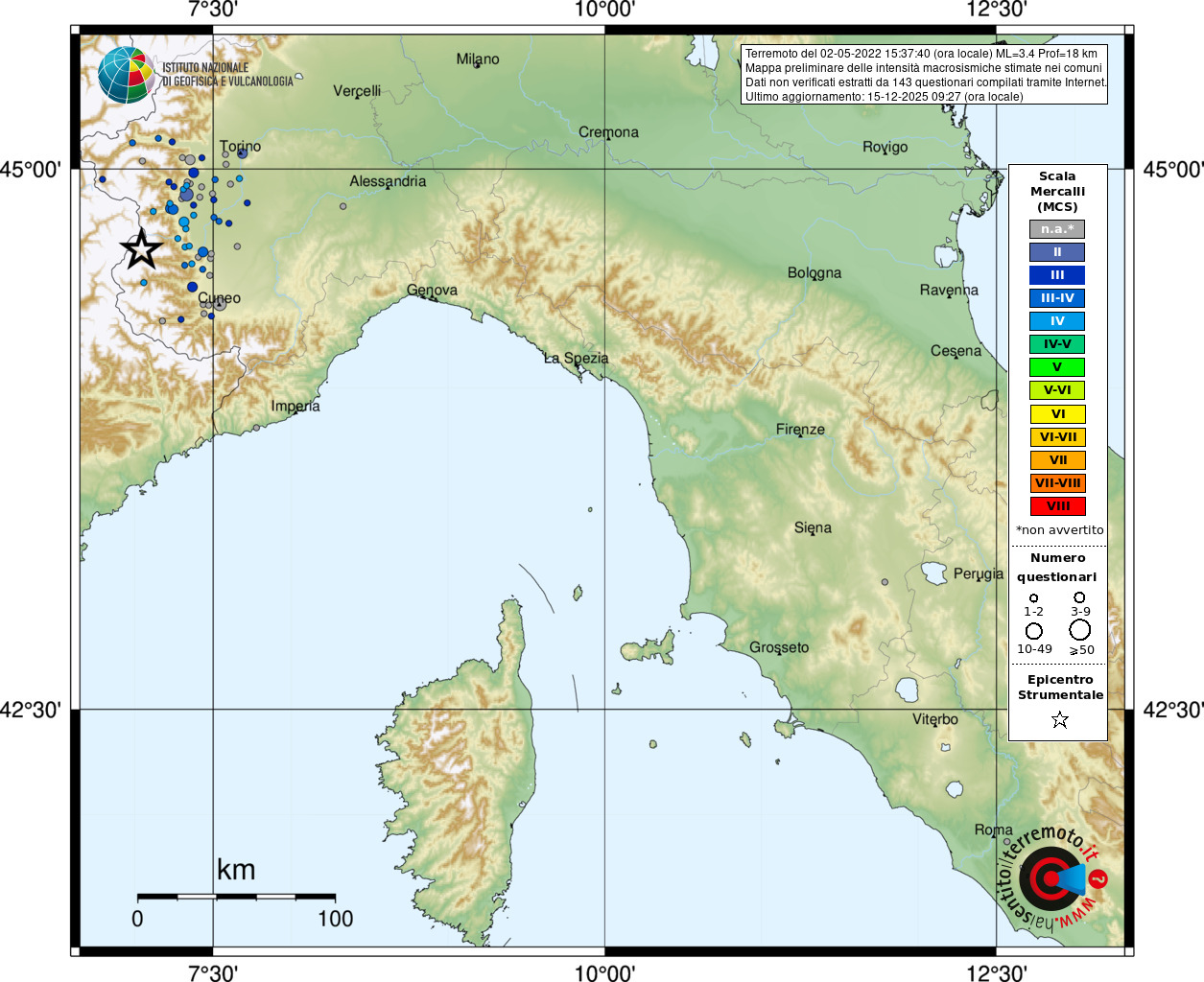
Task: Click the orange VII legend swatch
Action: click(x=1057, y=460)
